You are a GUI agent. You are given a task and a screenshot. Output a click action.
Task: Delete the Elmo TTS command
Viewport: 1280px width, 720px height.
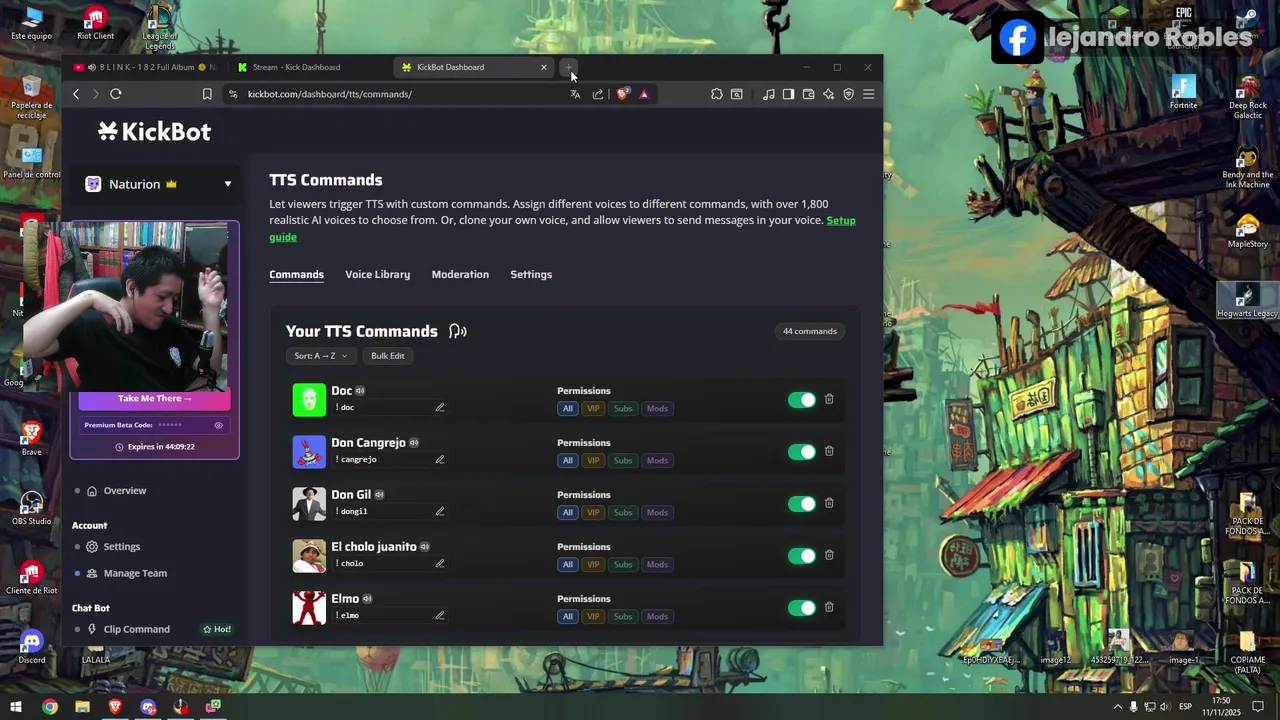[x=829, y=607]
